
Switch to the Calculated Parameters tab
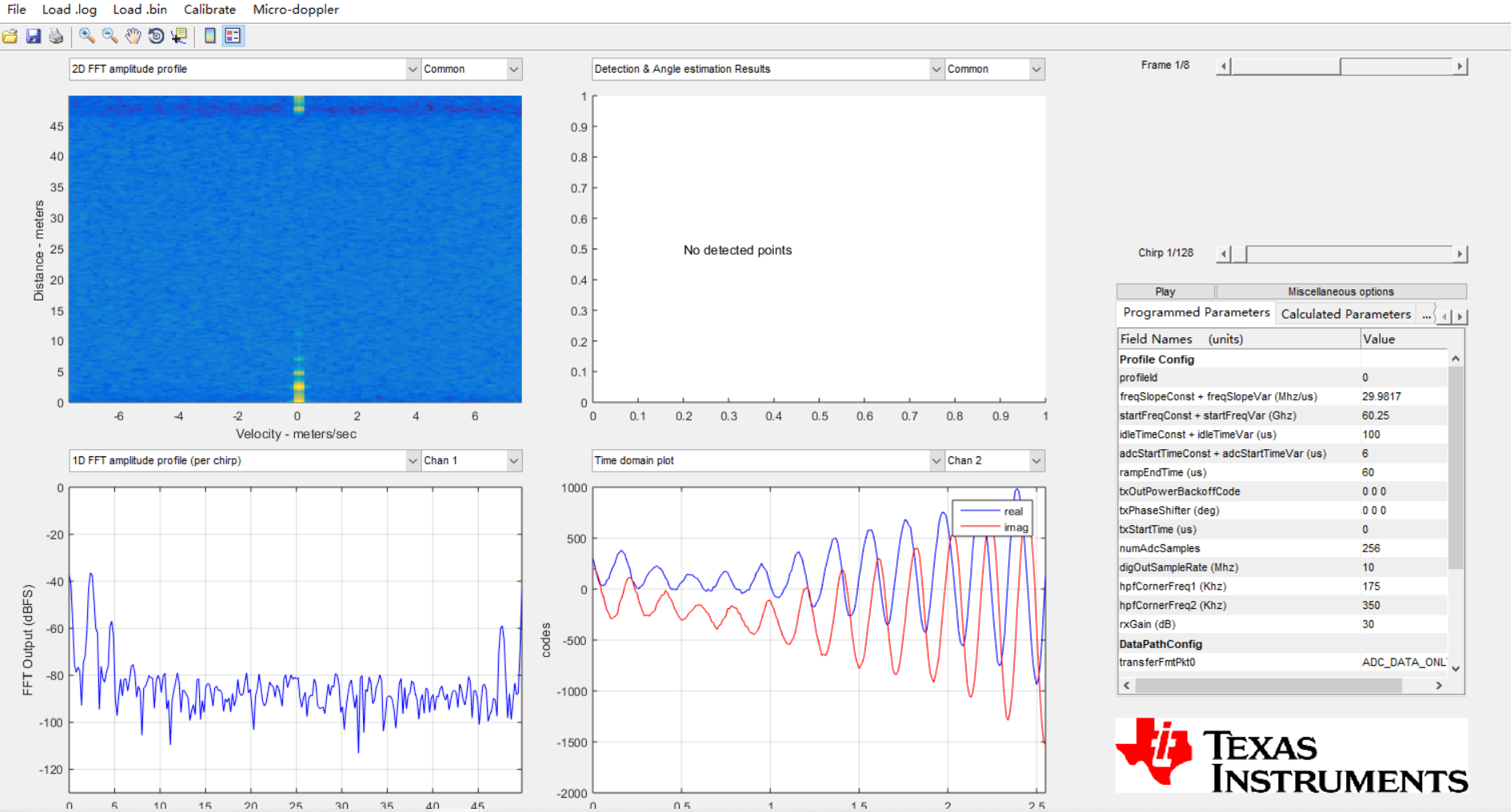click(1346, 314)
